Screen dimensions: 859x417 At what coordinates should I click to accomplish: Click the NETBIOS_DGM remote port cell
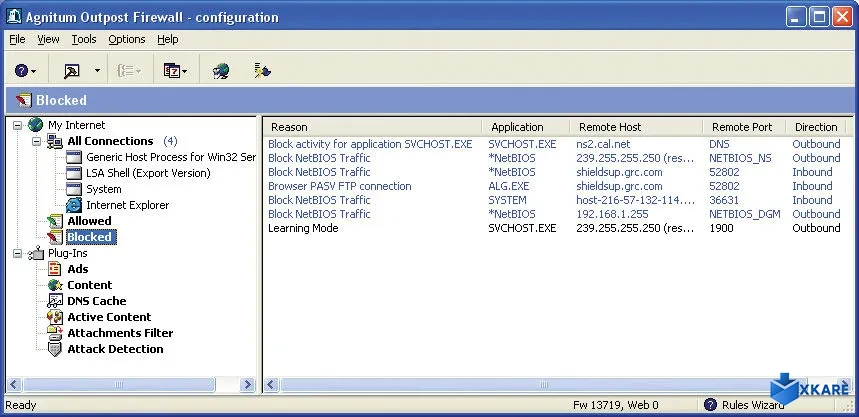coord(745,214)
